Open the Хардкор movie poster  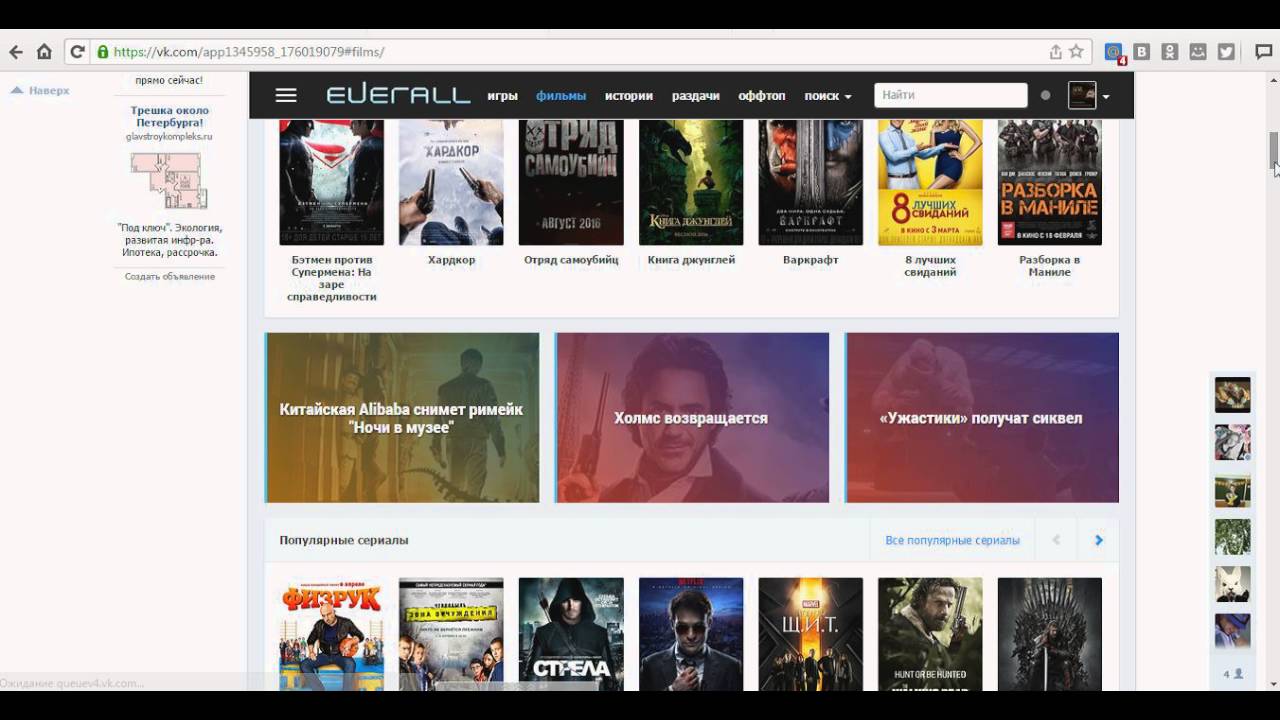(x=451, y=182)
